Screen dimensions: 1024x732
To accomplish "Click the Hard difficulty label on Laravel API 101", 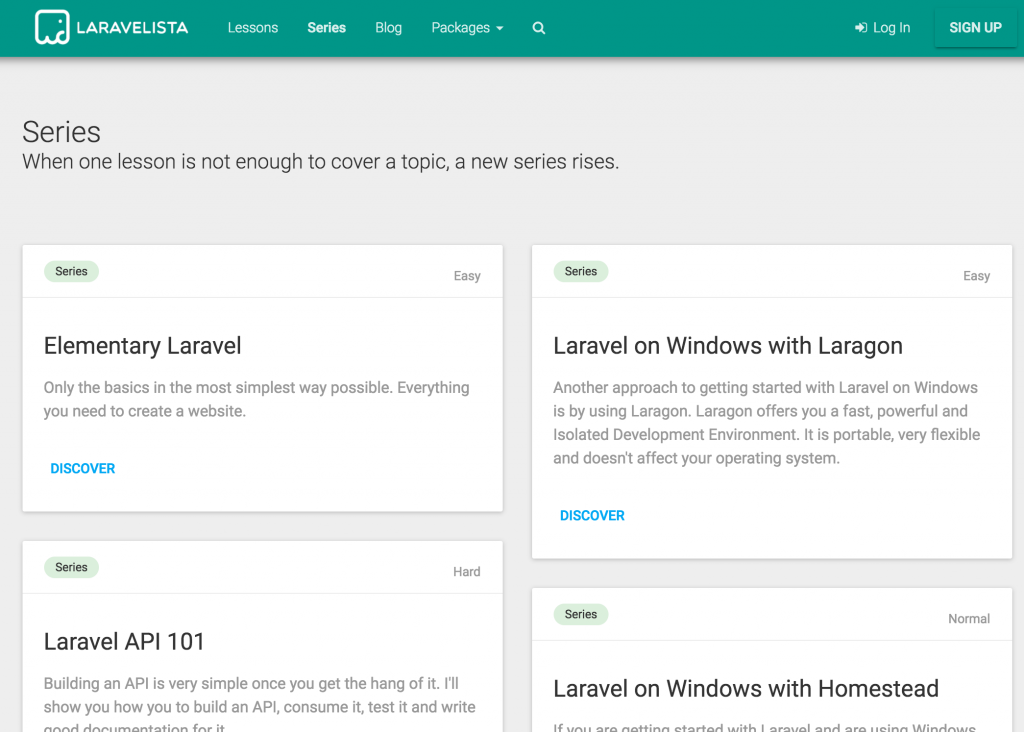I will point(466,571).
